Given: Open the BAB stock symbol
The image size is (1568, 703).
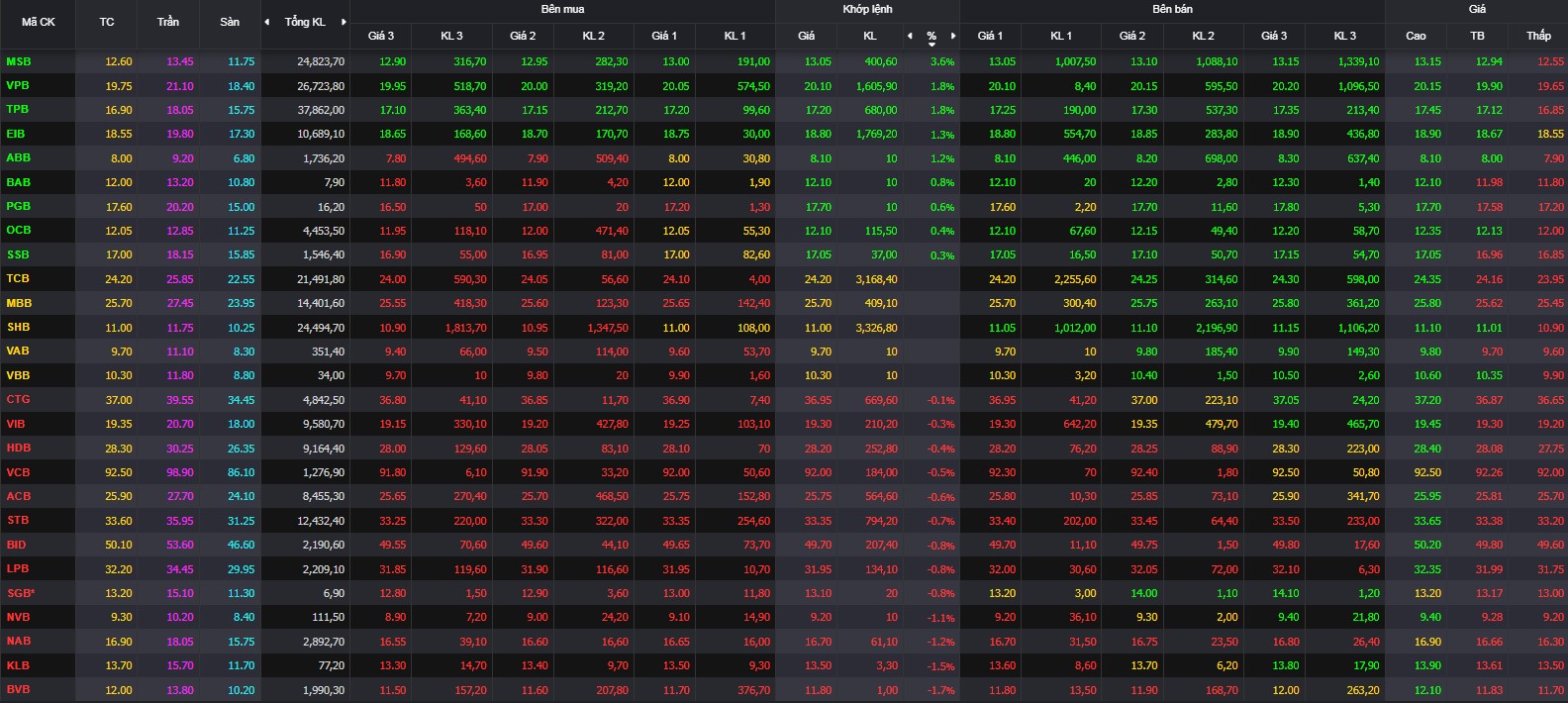Looking at the screenshot, I should click(18, 182).
